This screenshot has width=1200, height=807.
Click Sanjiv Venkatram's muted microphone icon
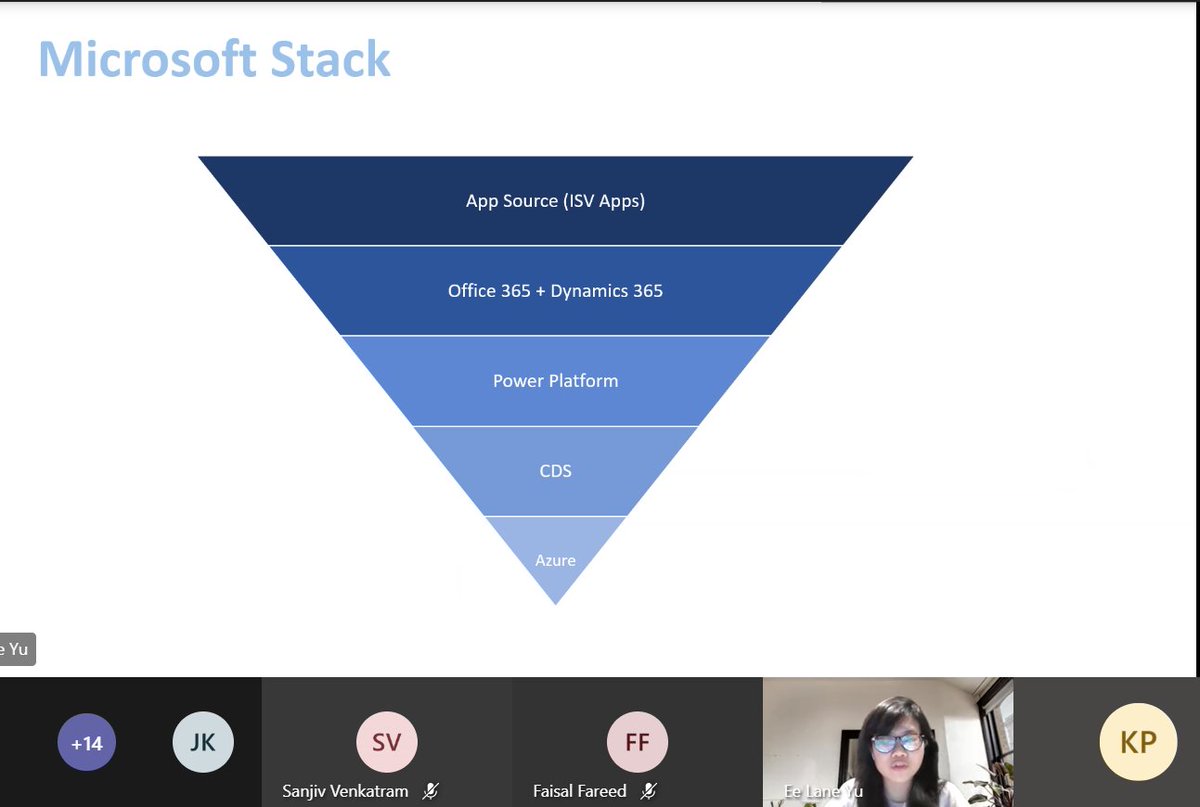431,792
